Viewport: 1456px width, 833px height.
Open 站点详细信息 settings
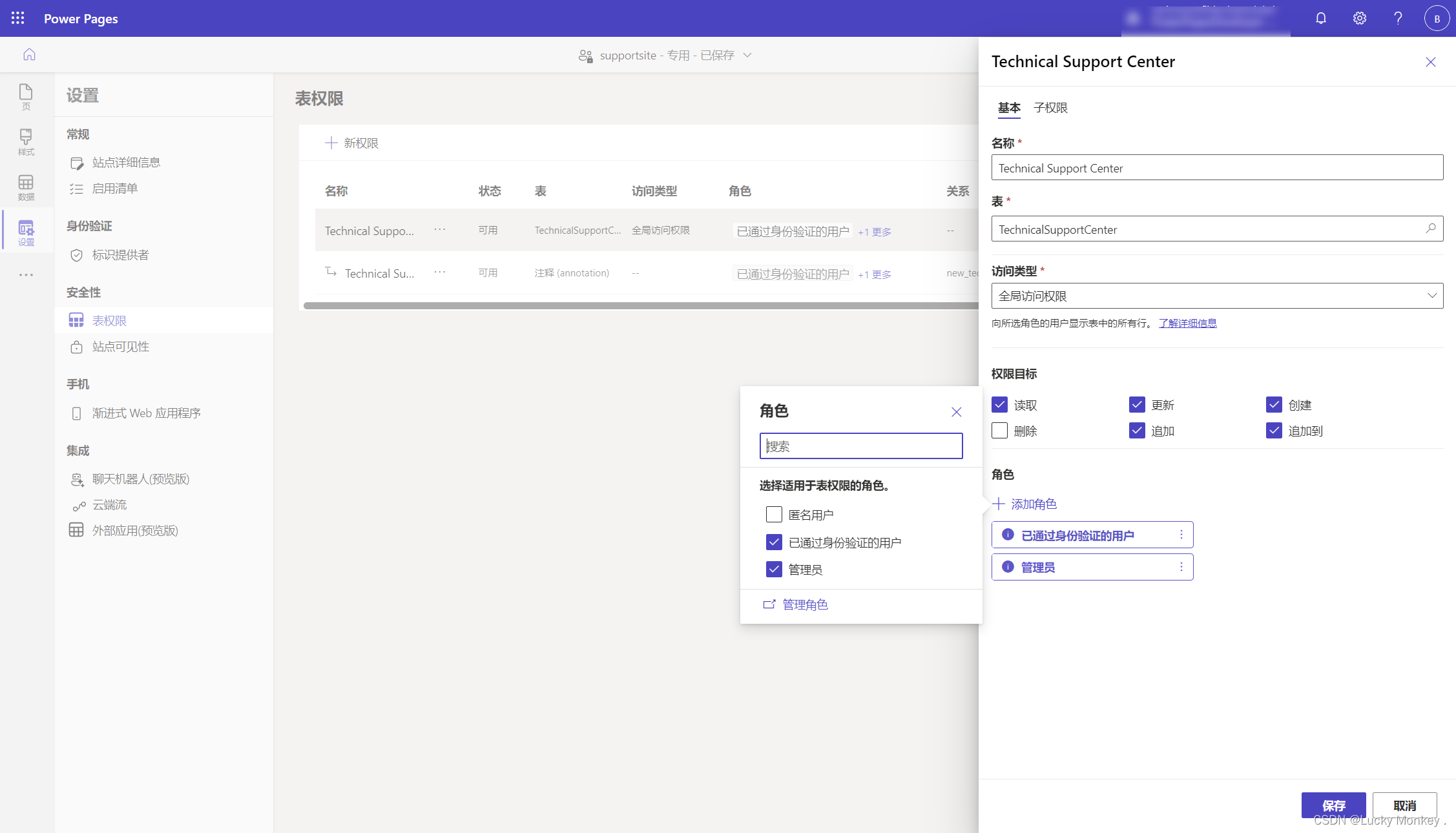[114, 163]
